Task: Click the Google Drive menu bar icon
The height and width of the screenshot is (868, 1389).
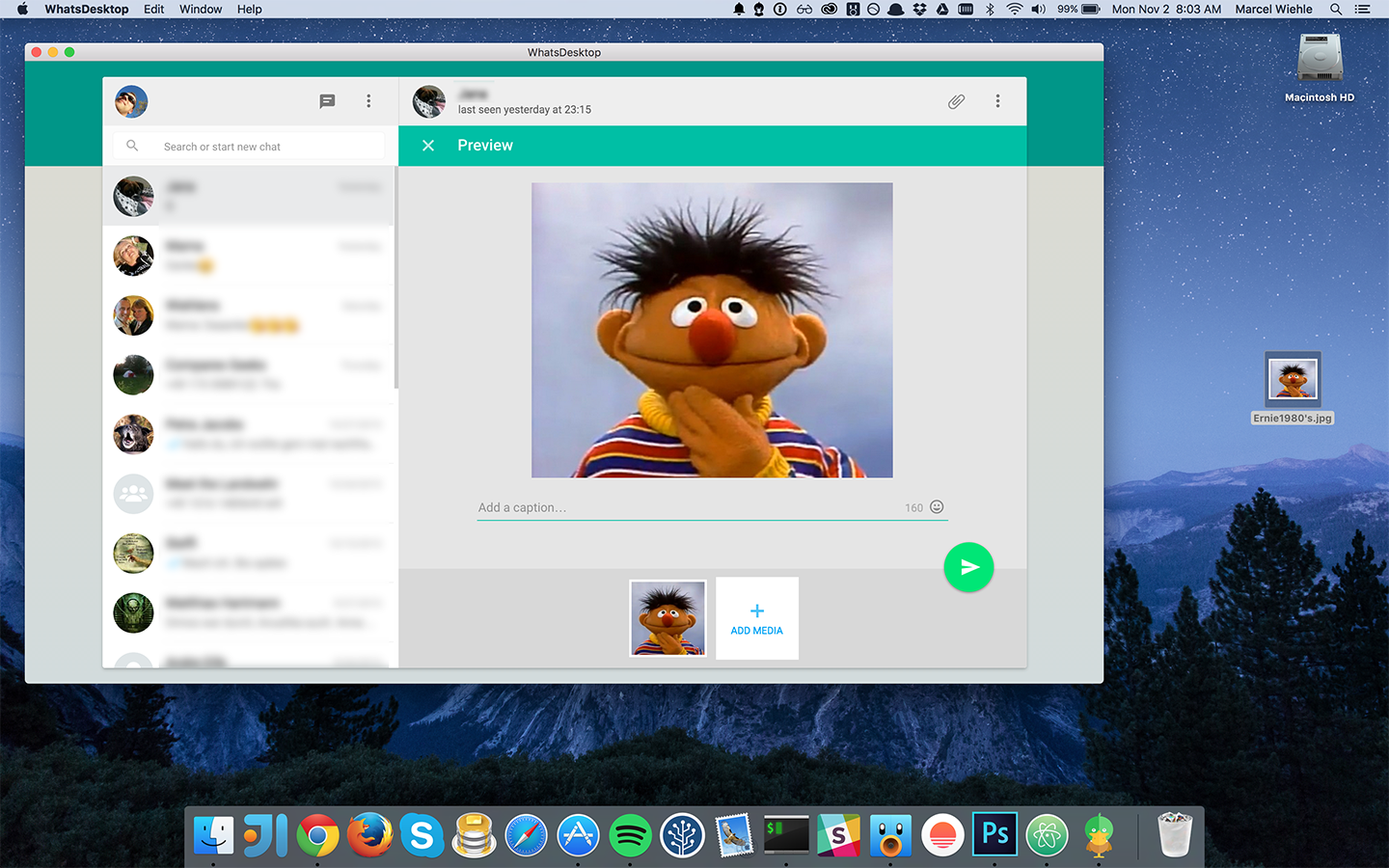Action: pos(942,9)
